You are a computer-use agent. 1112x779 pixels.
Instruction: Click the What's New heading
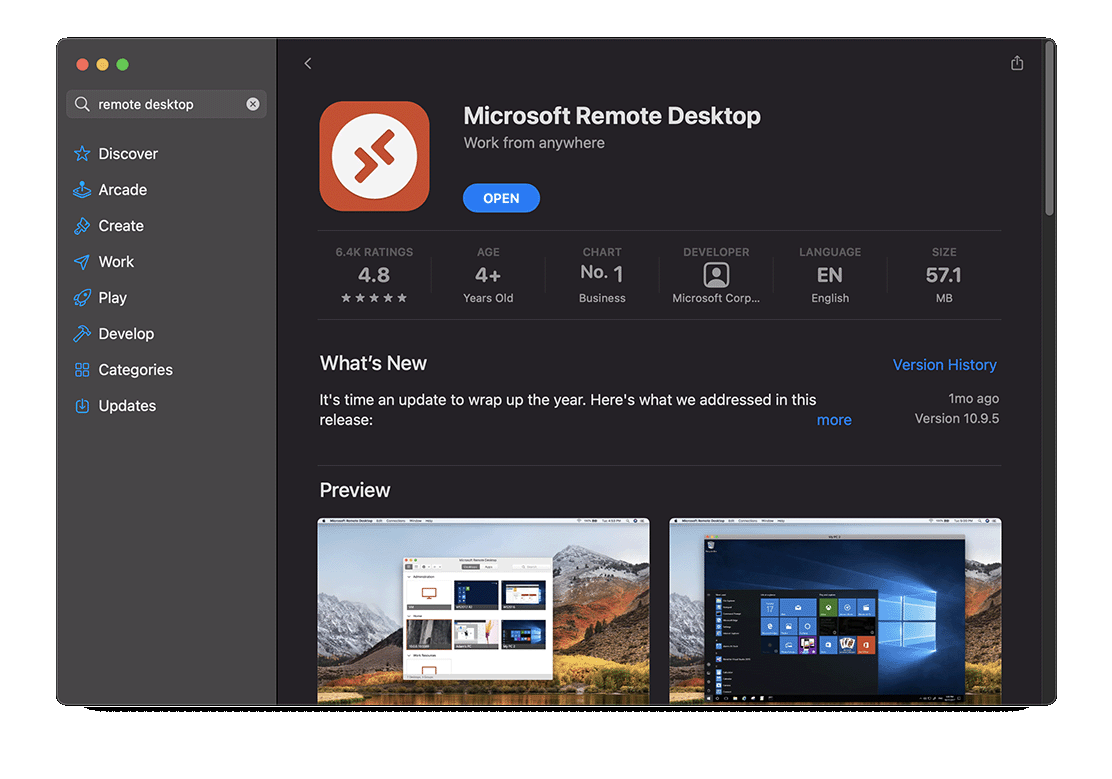click(x=373, y=364)
